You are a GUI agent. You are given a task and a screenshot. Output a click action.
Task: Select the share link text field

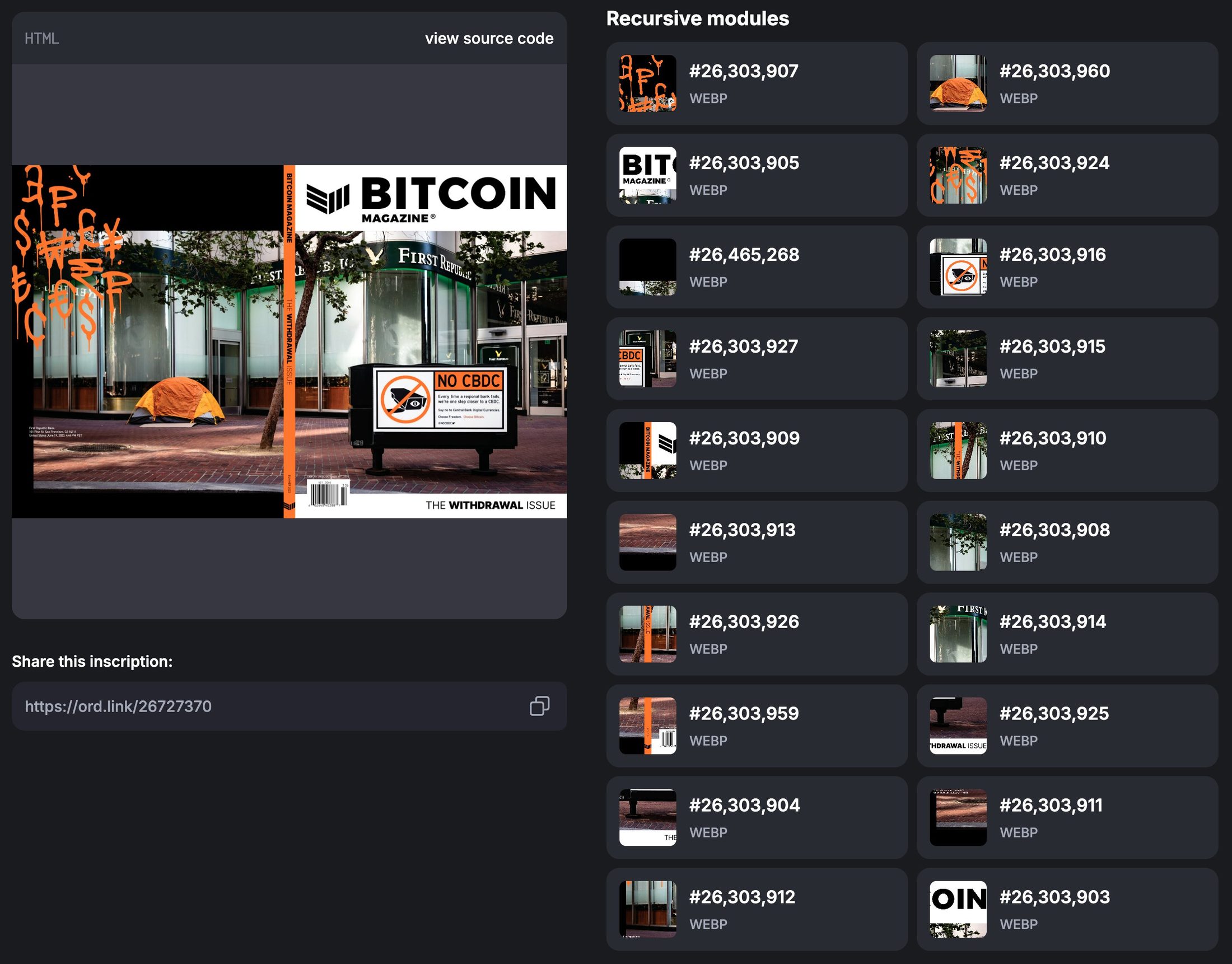pos(289,706)
